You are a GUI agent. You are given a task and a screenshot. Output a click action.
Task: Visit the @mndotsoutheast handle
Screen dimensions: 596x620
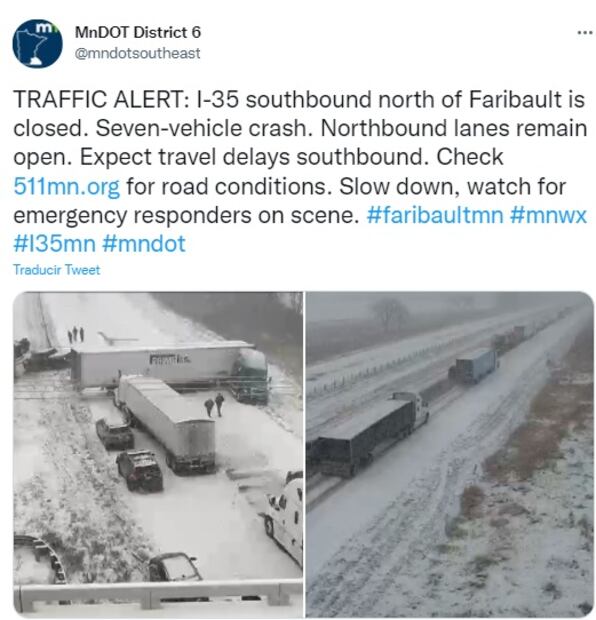(137, 53)
